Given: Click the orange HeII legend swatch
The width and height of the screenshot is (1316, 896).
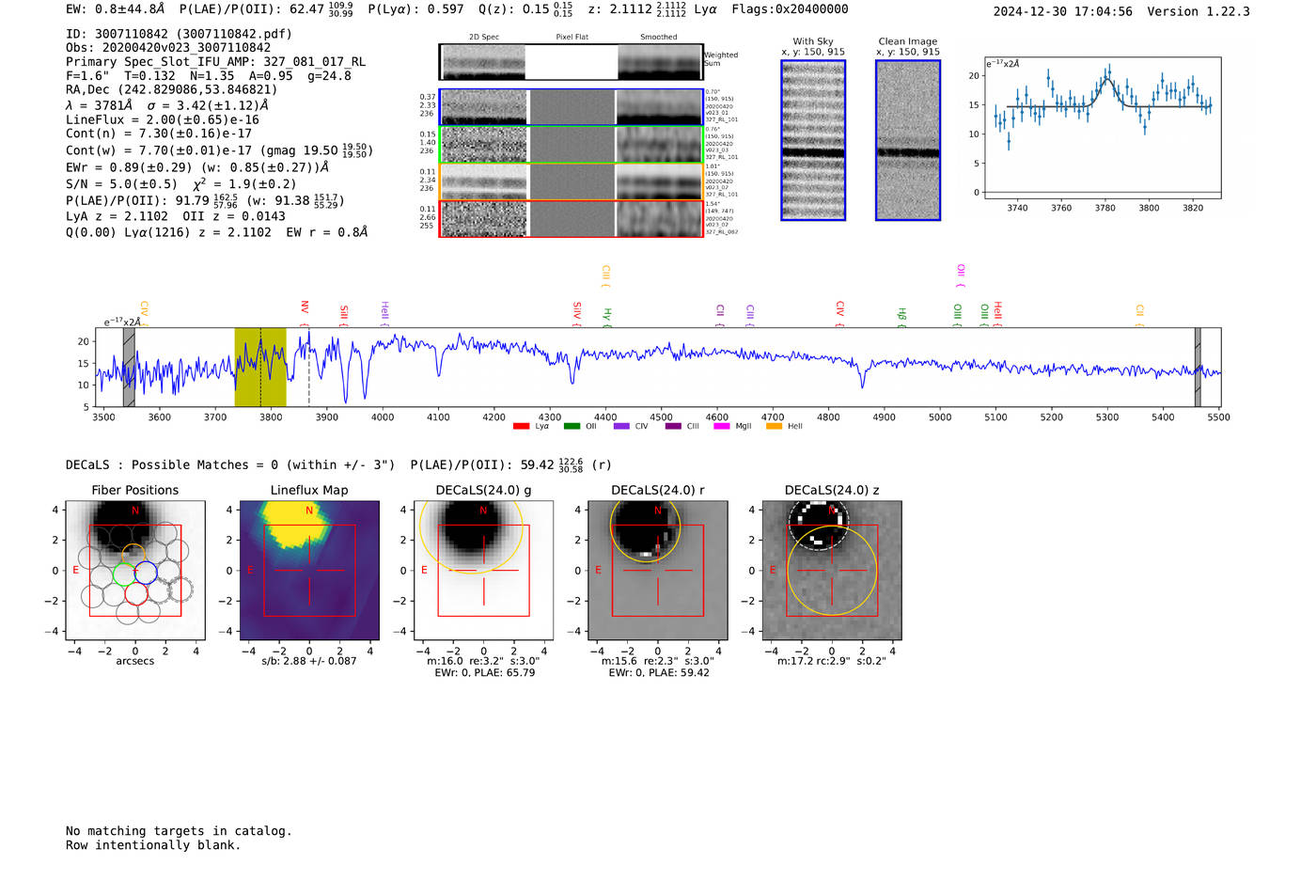Looking at the screenshot, I should pyautogui.click(x=775, y=427).
